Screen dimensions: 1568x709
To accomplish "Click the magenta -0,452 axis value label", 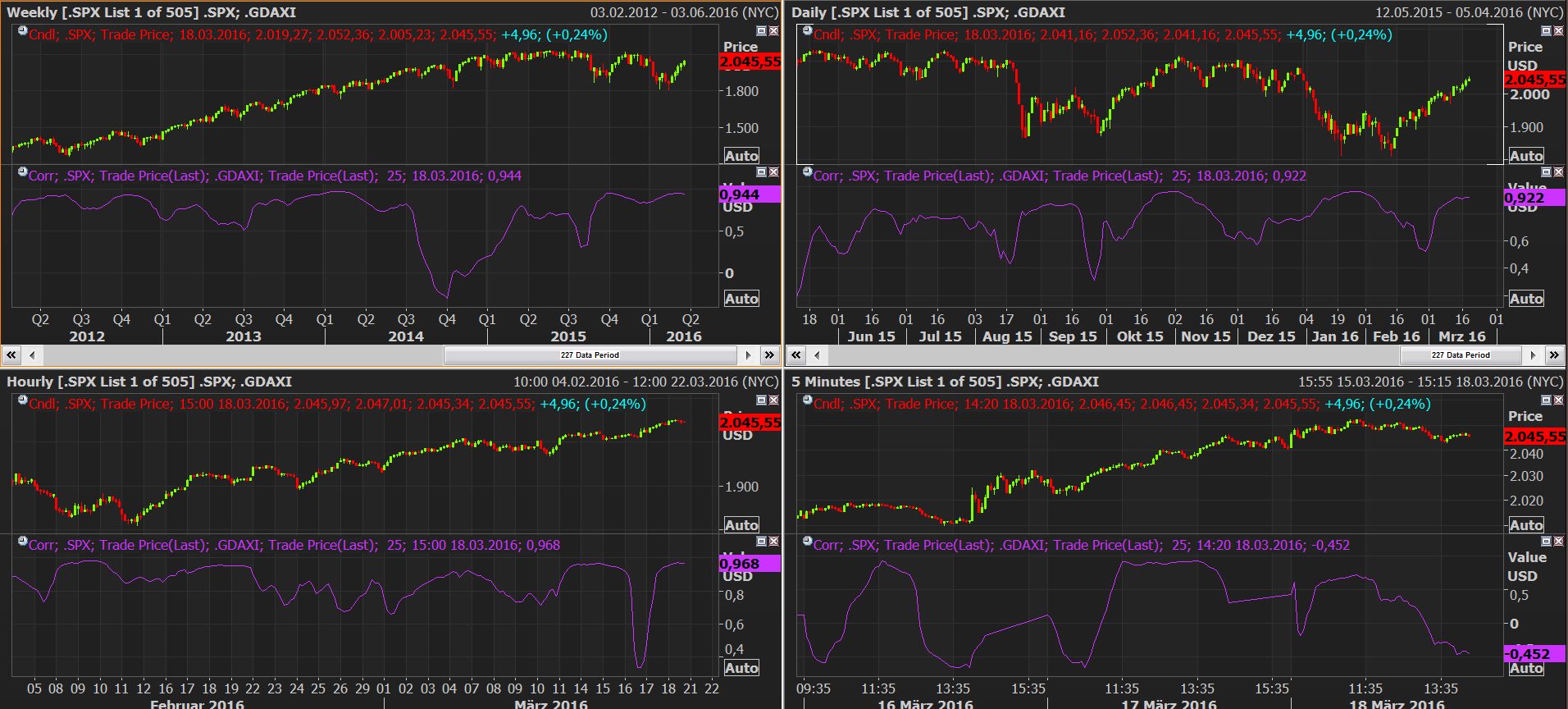I will coord(1534,654).
